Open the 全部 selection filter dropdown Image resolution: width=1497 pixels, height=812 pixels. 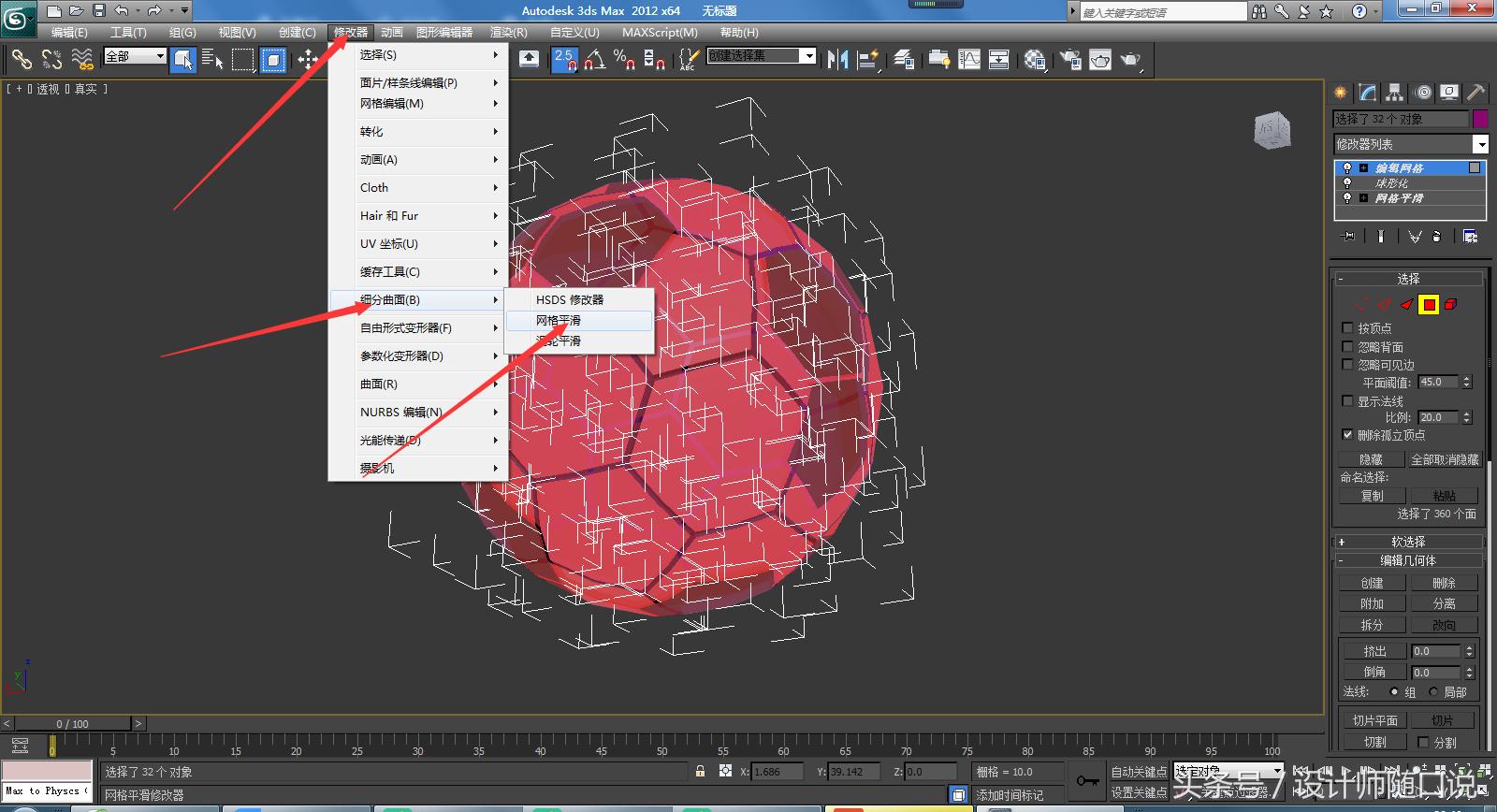[x=135, y=56]
